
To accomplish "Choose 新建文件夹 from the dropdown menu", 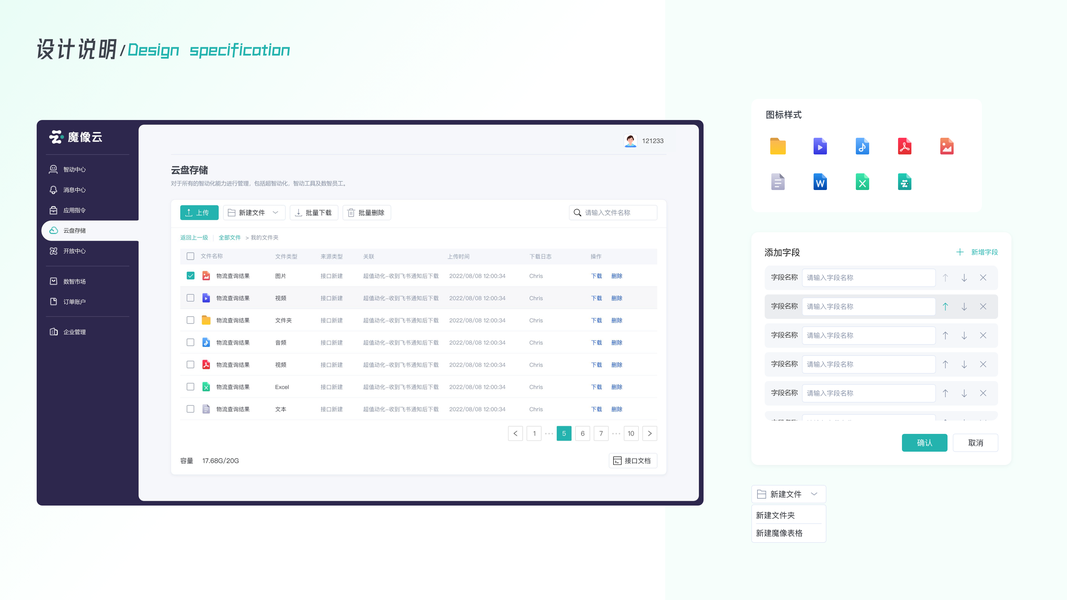I will pos(775,516).
